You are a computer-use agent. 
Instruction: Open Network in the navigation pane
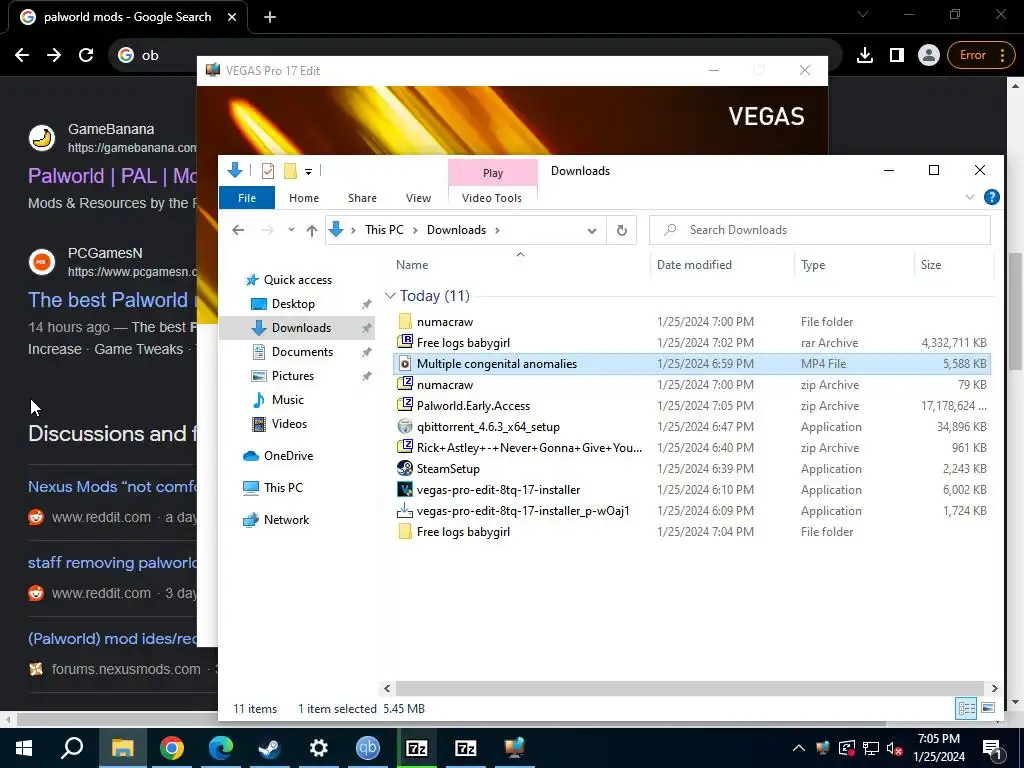[x=286, y=520]
